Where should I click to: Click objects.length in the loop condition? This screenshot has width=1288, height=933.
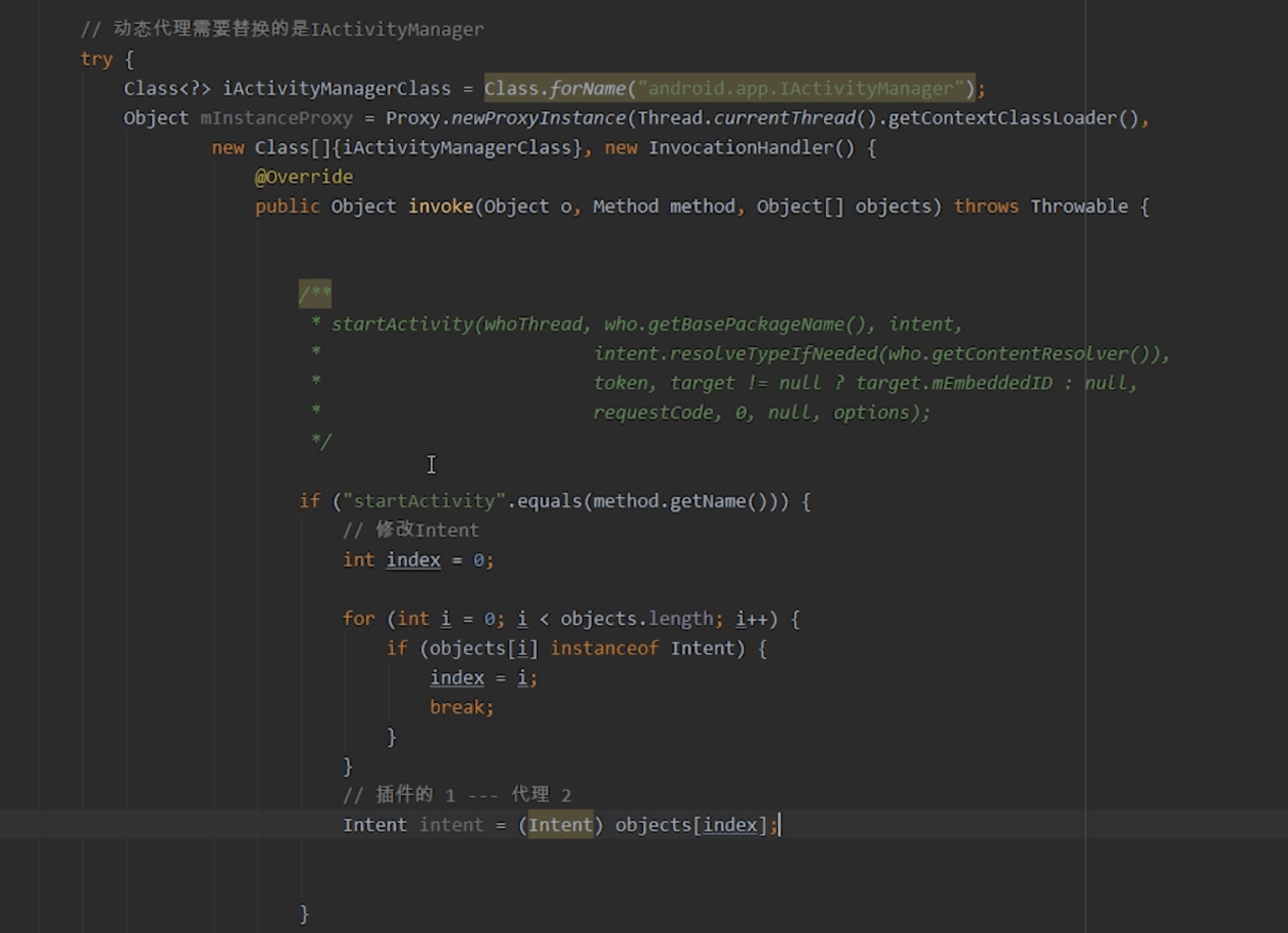click(x=637, y=619)
